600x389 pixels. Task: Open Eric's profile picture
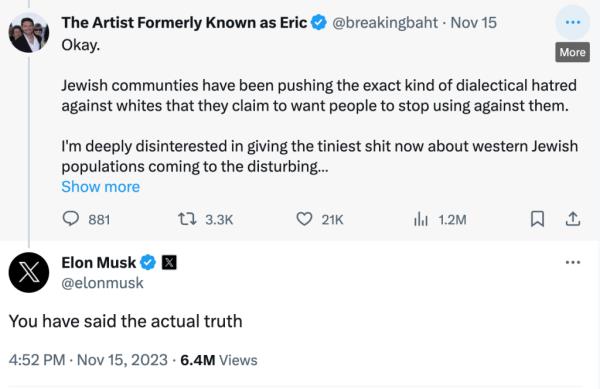tap(29, 33)
